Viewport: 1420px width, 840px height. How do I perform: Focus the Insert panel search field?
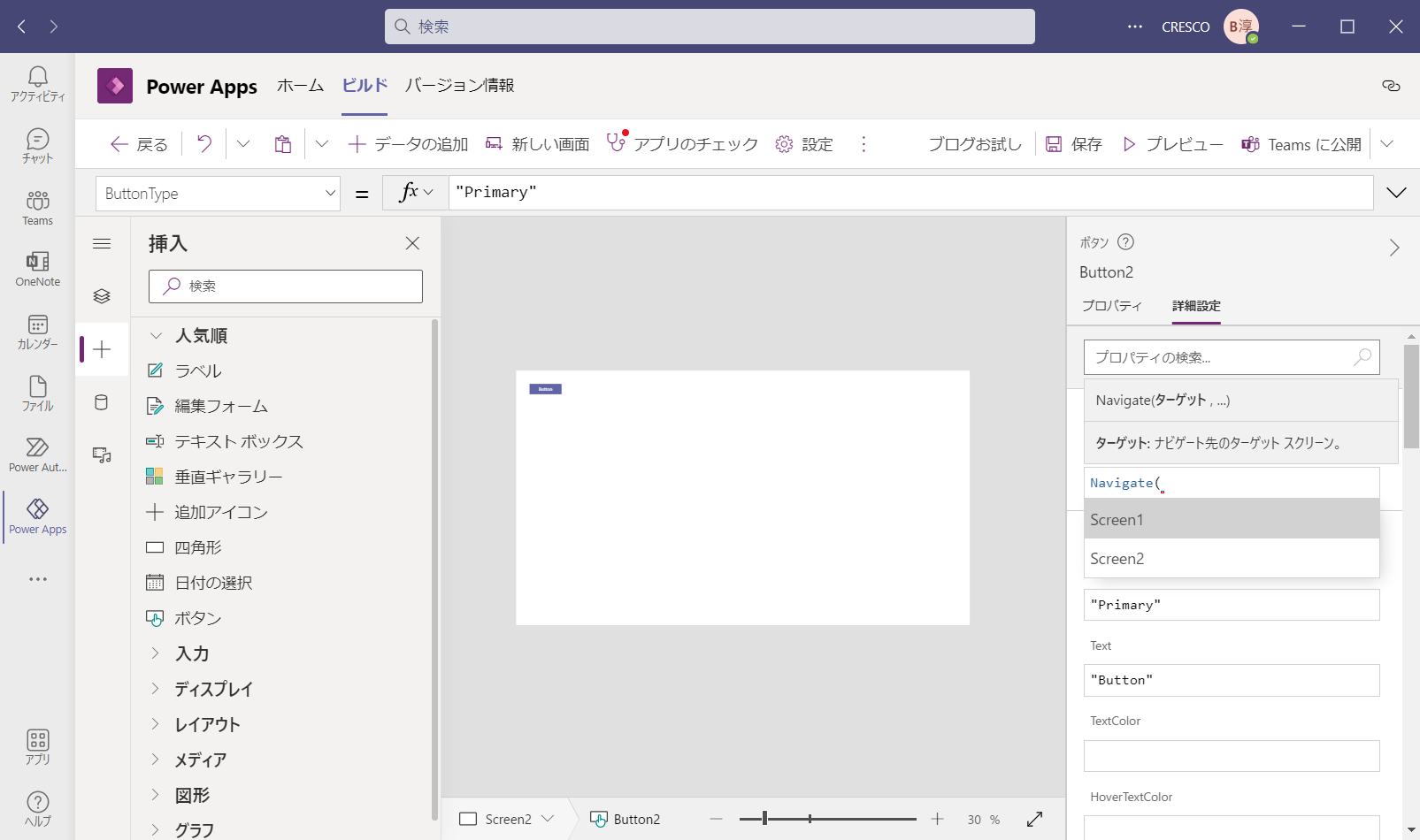(286, 286)
